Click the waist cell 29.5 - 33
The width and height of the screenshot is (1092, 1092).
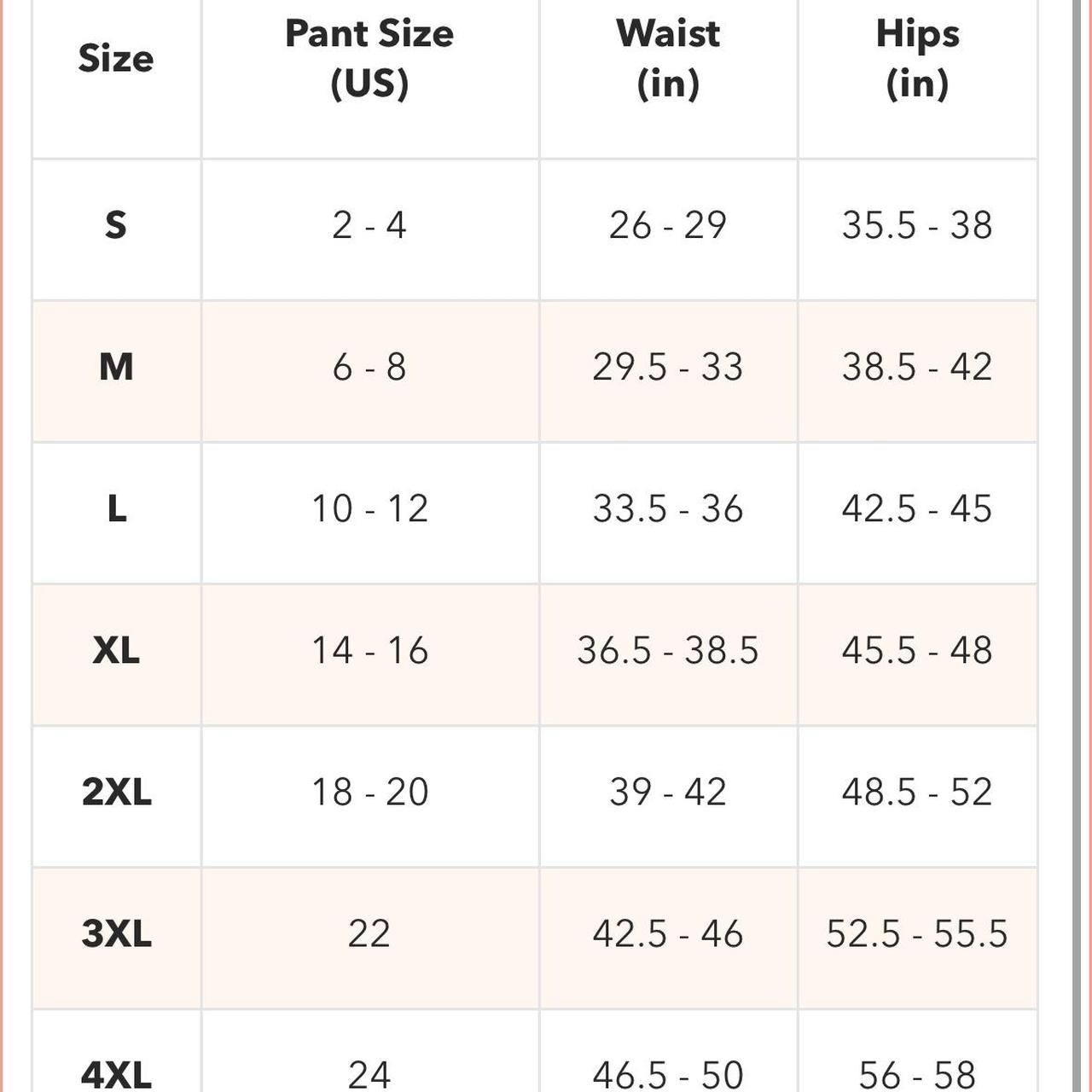668,367
